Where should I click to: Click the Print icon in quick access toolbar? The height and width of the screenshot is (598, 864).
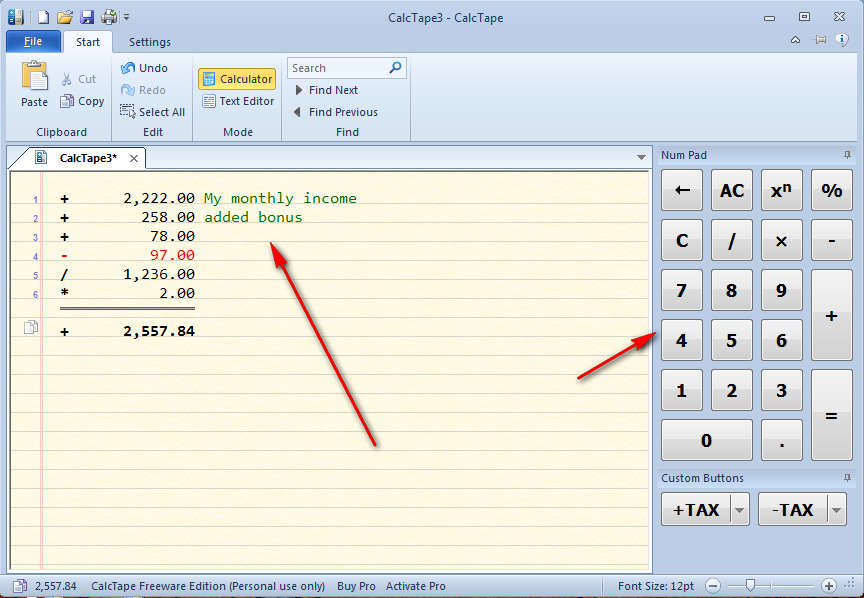click(108, 17)
